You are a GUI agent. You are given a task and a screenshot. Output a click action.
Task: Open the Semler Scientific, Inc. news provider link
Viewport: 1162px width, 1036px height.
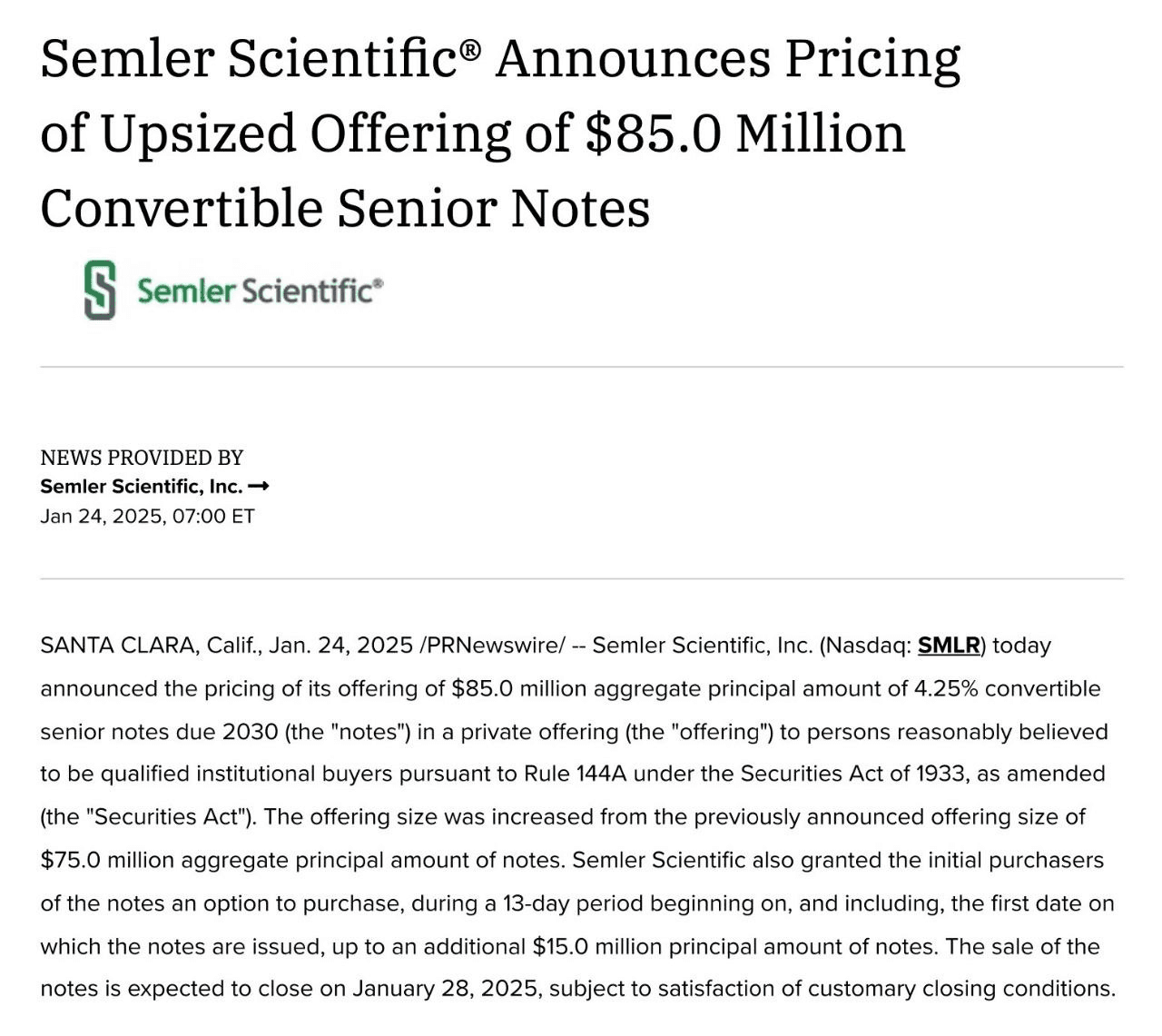pos(142,487)
